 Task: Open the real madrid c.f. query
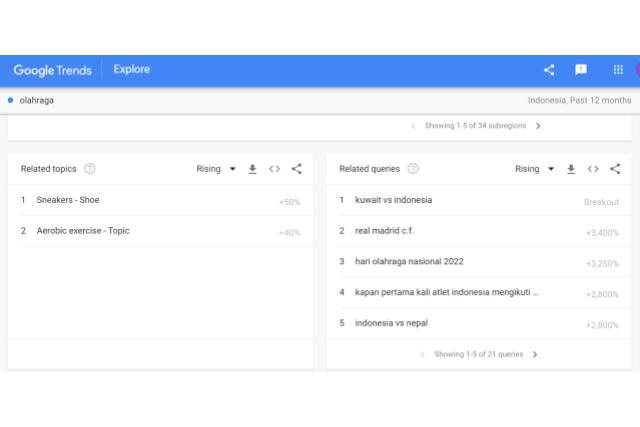[479, 231]
